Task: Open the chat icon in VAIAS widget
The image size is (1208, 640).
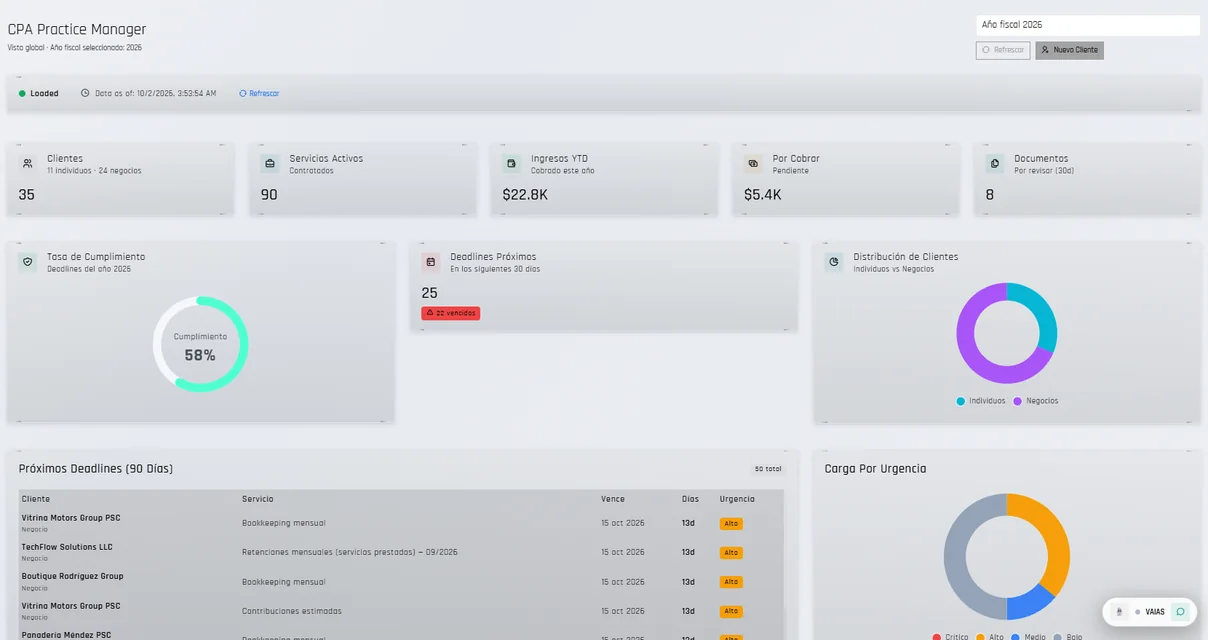Action: pyautogui.click(x=1181, y=612)
